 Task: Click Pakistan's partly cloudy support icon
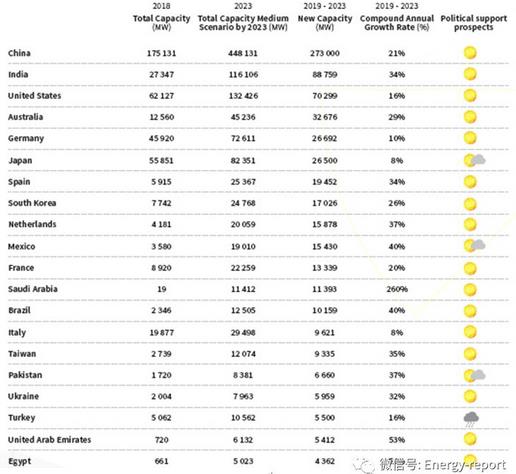pos(474,375)
